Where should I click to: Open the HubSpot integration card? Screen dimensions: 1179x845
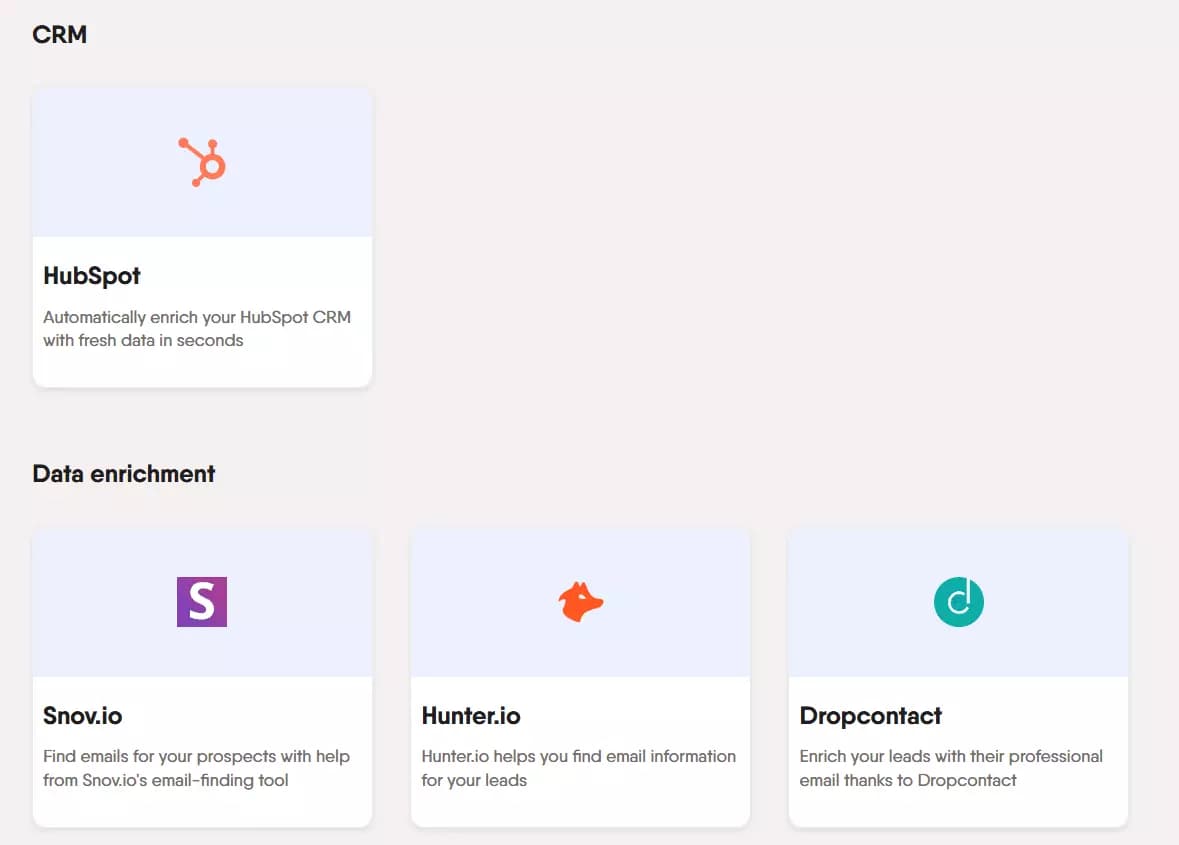point(202,235)
